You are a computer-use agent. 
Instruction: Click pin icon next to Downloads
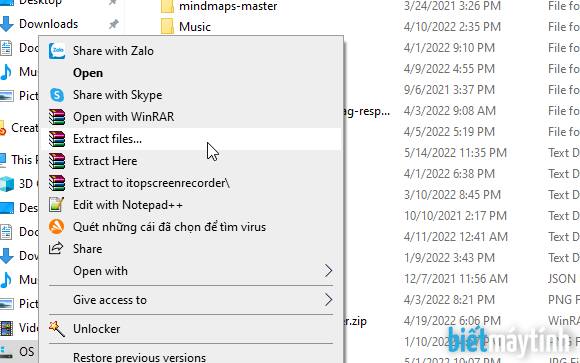click(x=113, y=24)
